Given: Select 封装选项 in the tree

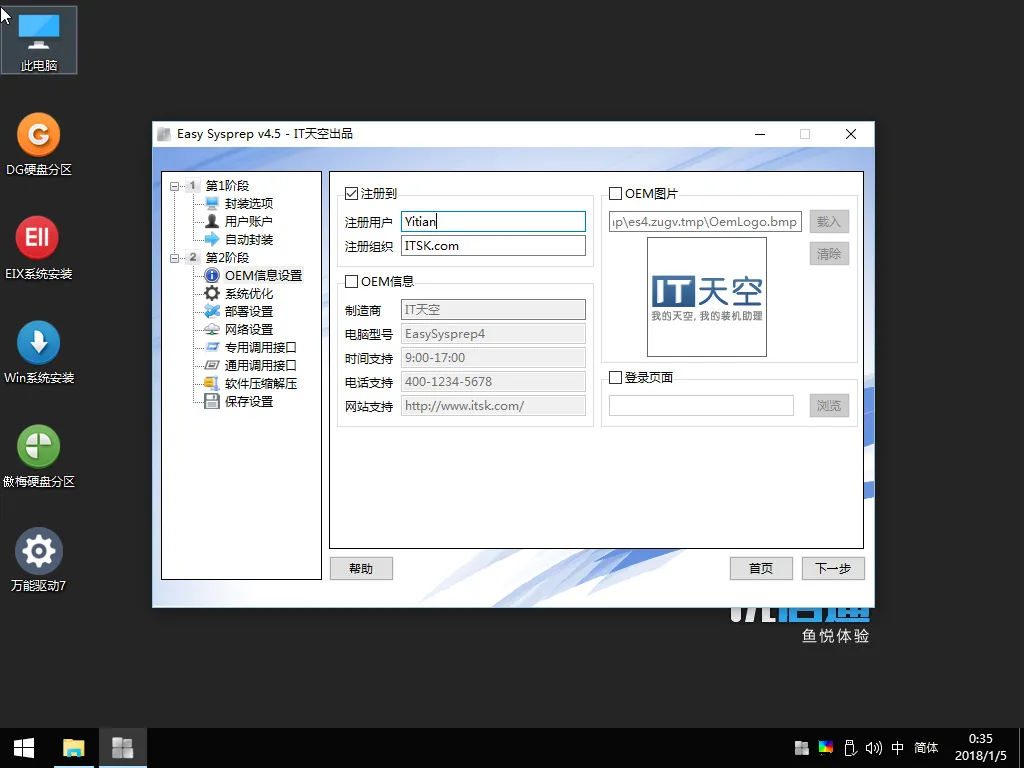Looking at the screenshot, I should (249, 204).
